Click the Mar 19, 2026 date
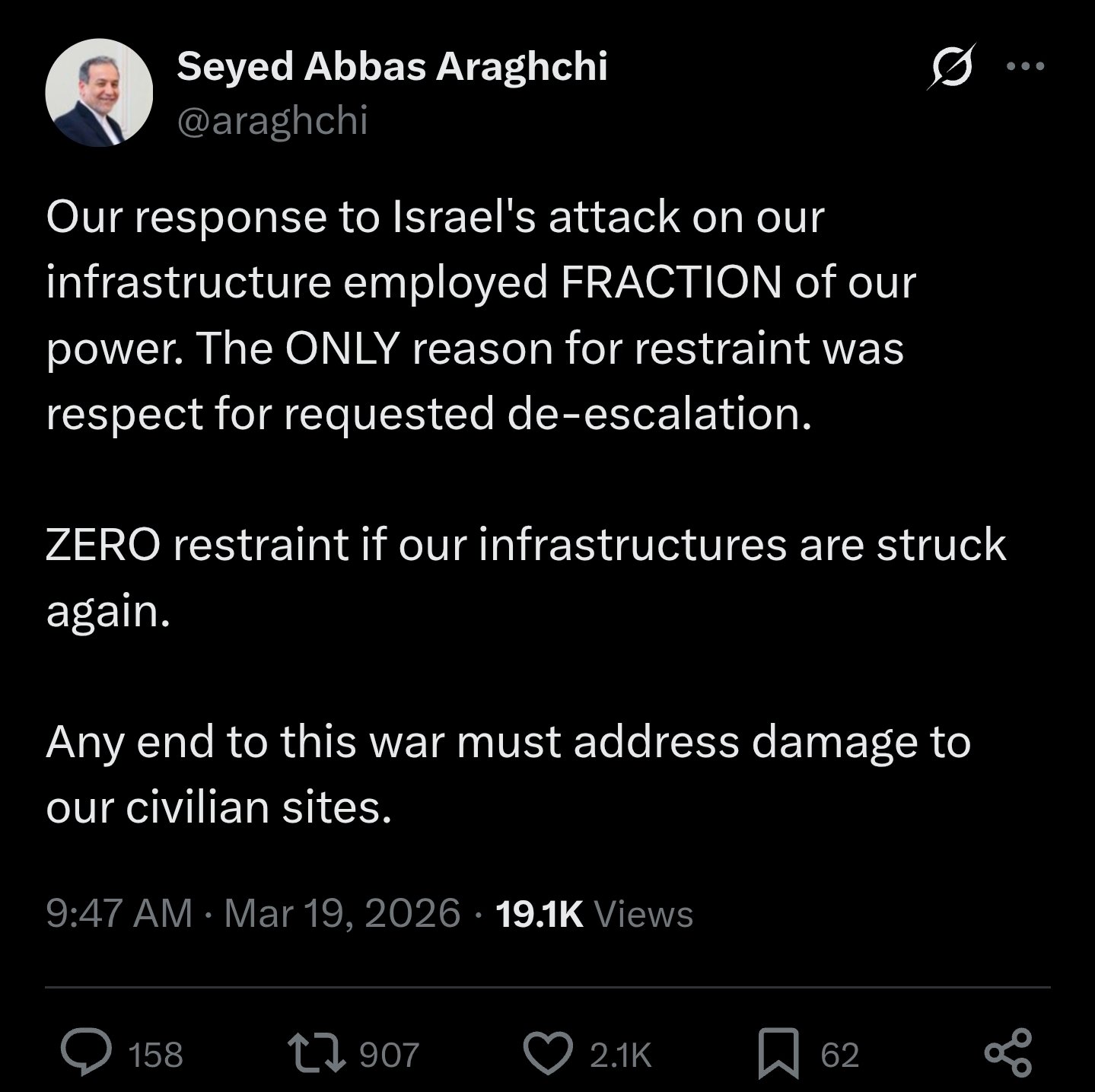The height and width of the screenshot is (1092, 1095). point(342,913)
